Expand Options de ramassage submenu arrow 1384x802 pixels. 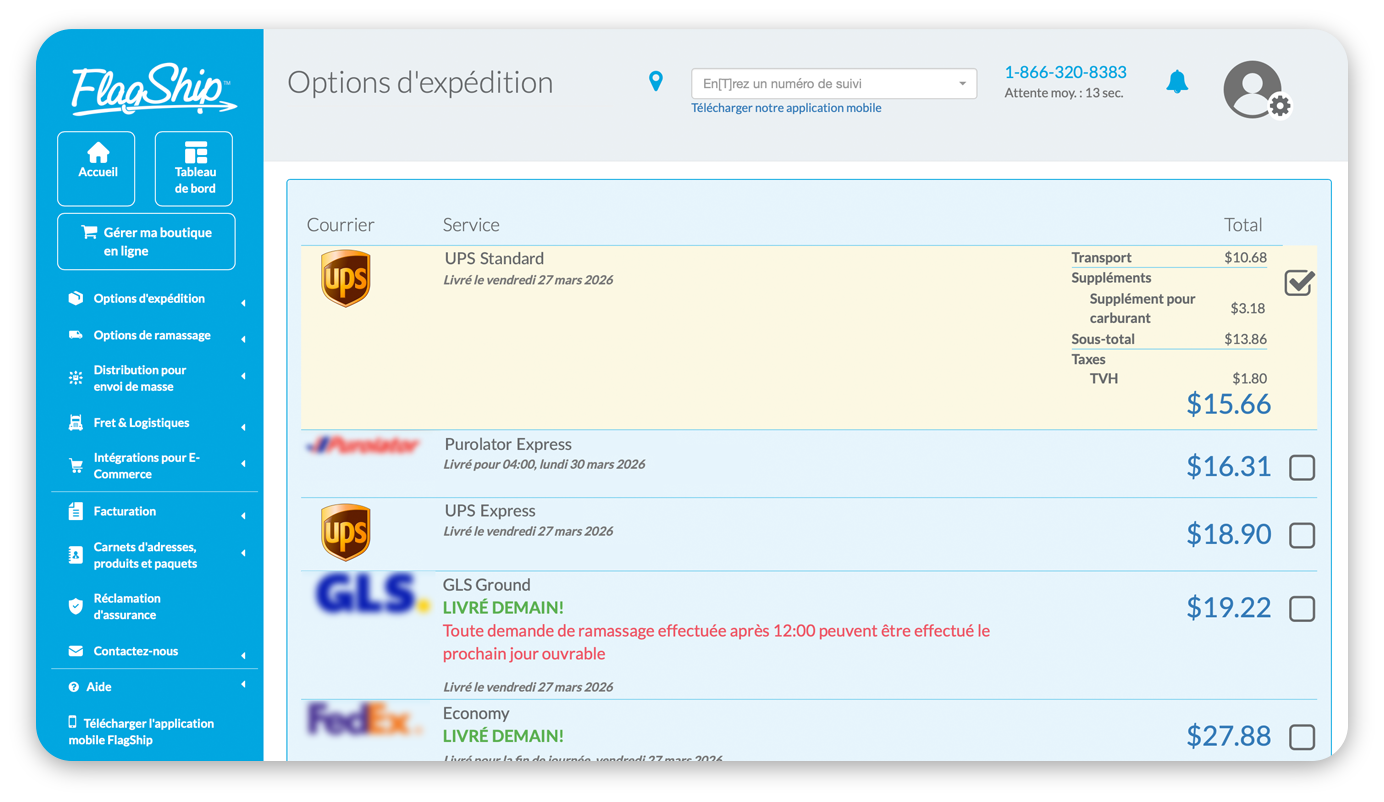(243, 340)
